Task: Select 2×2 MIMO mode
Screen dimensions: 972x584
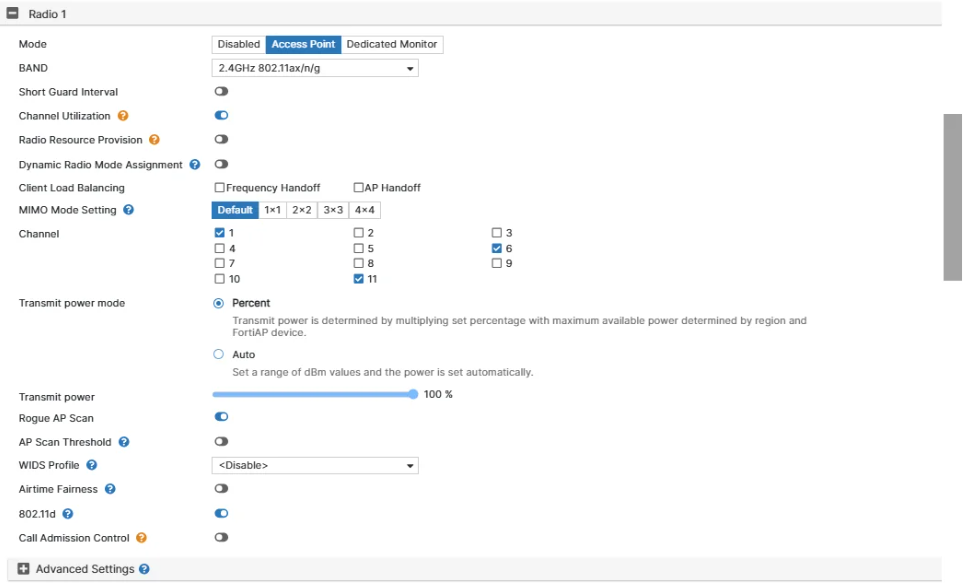Action: point(302,210)
